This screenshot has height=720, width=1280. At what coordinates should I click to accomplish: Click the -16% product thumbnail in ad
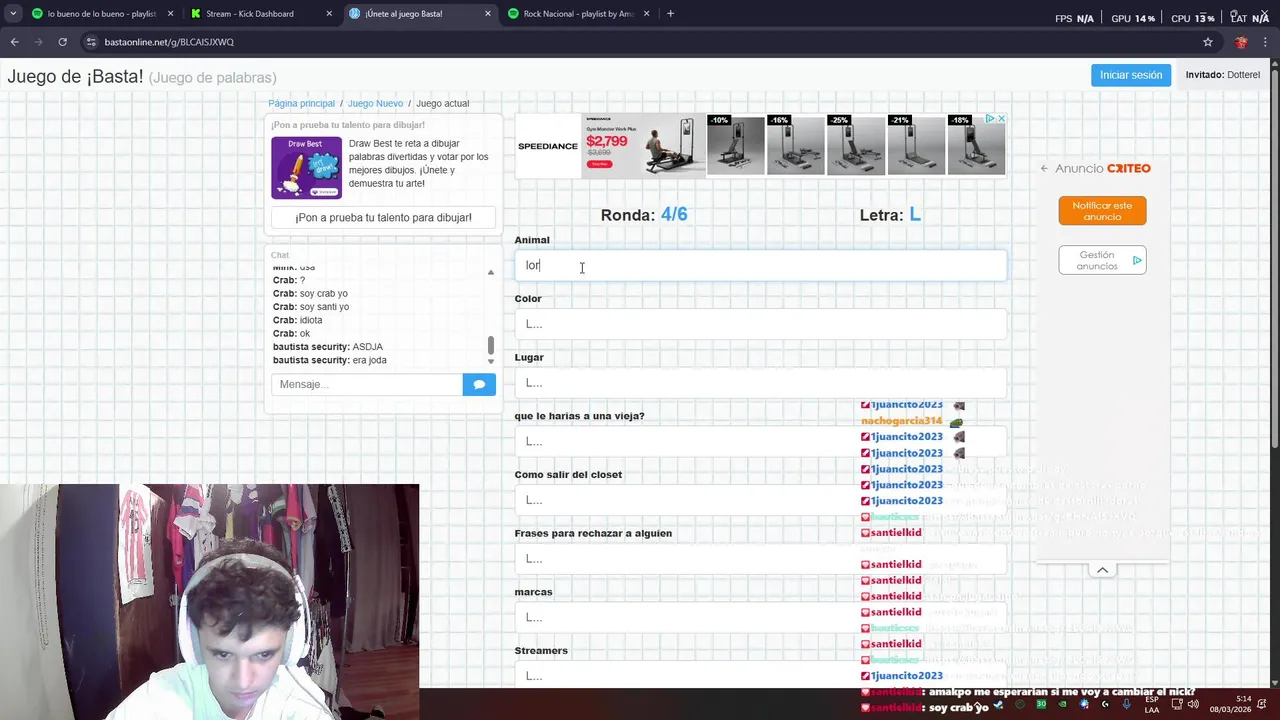pyautogui.click(x=796, y=145)
